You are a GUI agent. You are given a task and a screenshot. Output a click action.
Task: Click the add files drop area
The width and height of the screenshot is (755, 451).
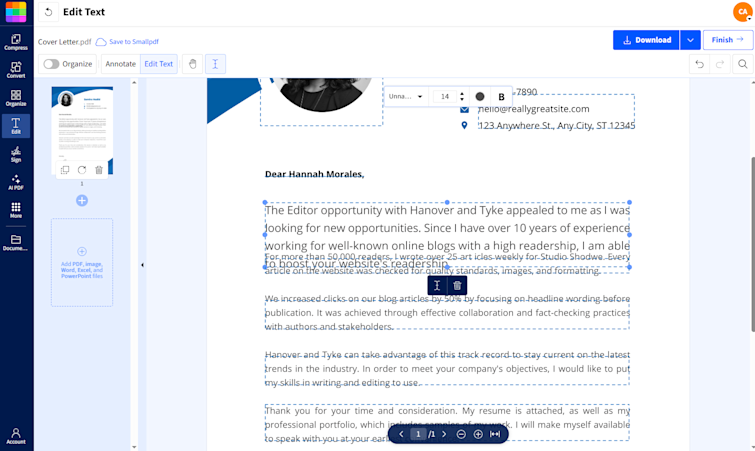point(82,262)
